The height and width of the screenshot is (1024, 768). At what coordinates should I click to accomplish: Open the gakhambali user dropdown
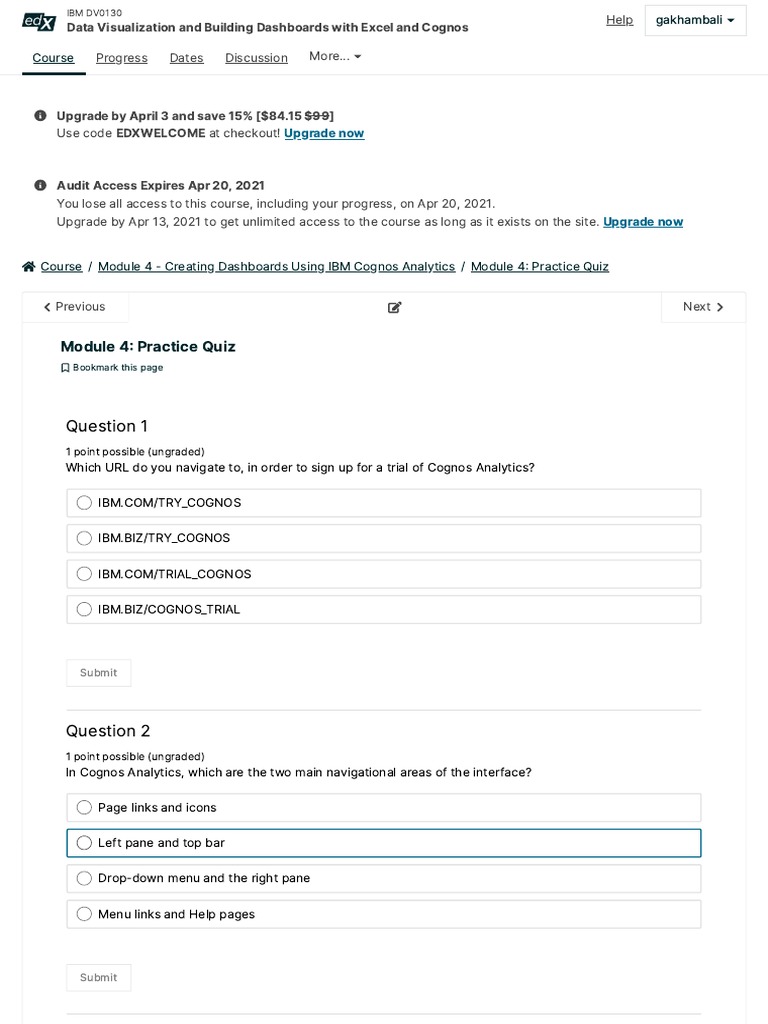[x=695, y=20]
